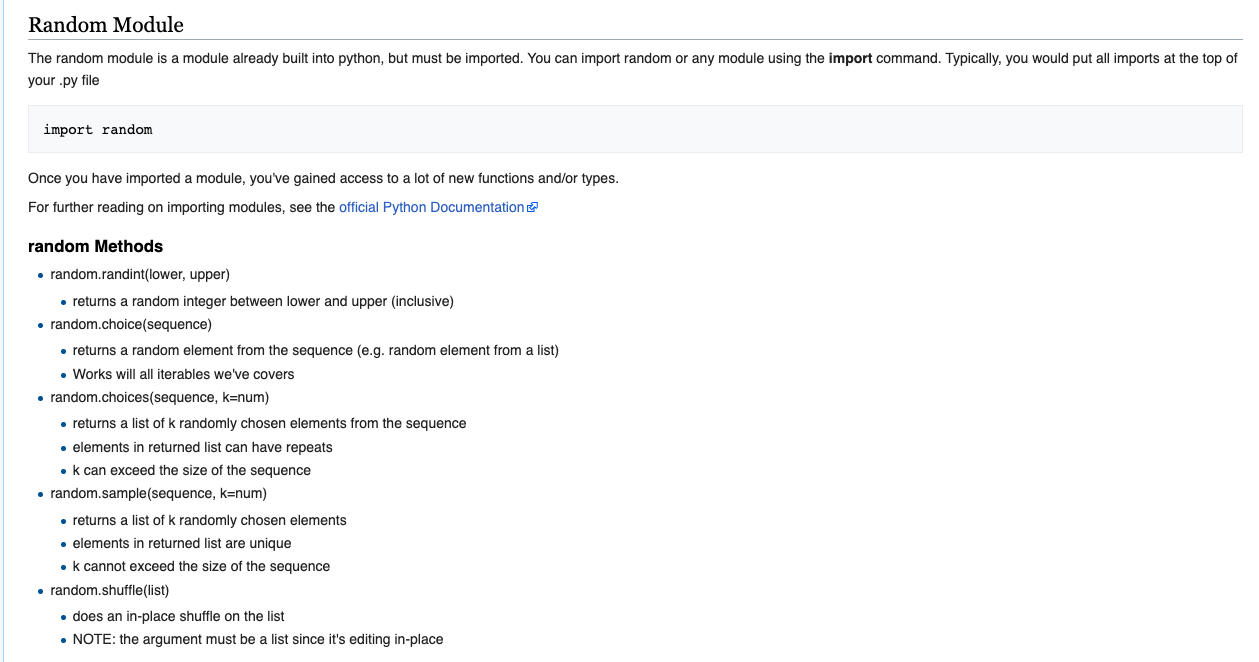Click 'returns a random integer between' line
The height and width of the screenshot is (662, 1259).
coord(263,301)
